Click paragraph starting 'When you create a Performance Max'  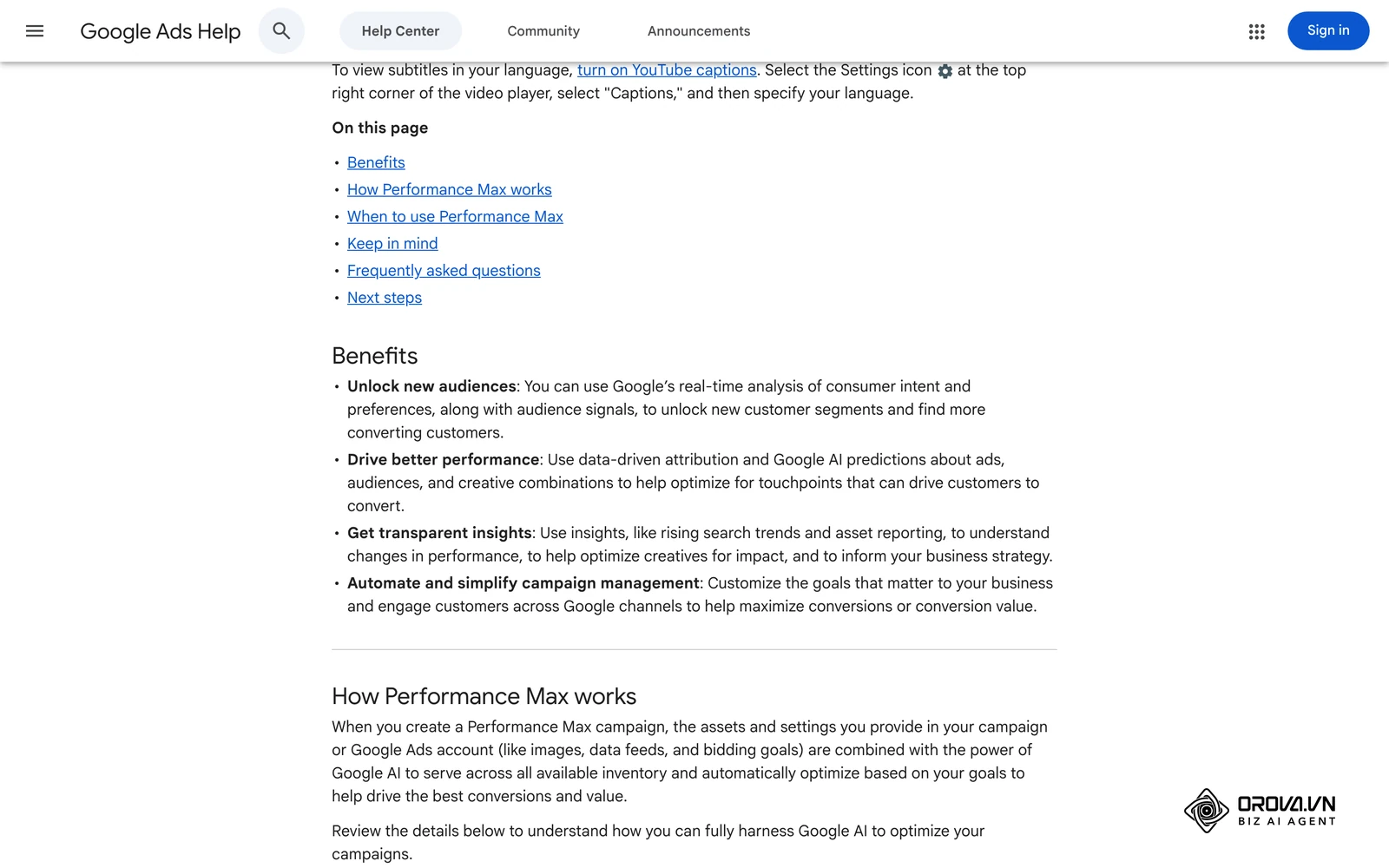pos(690,761)
